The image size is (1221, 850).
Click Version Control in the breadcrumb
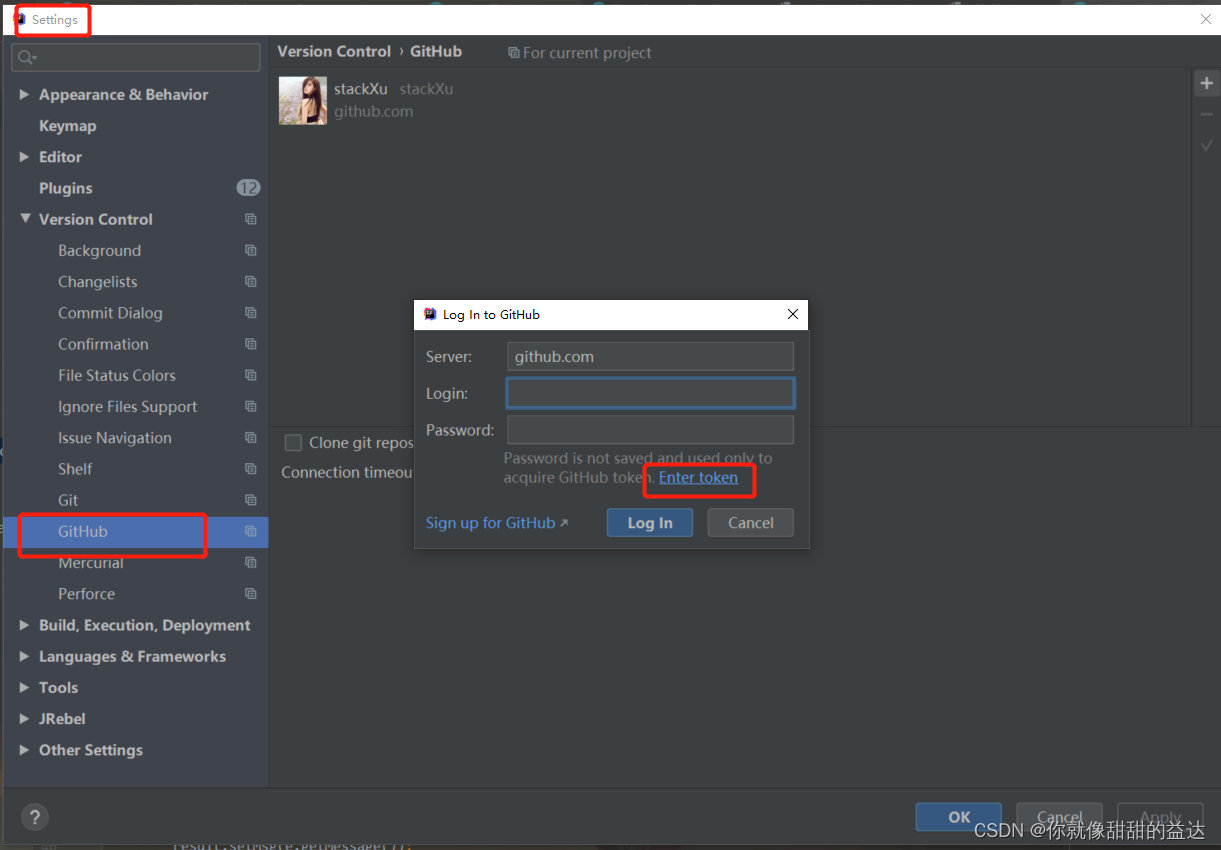point(334,52)
